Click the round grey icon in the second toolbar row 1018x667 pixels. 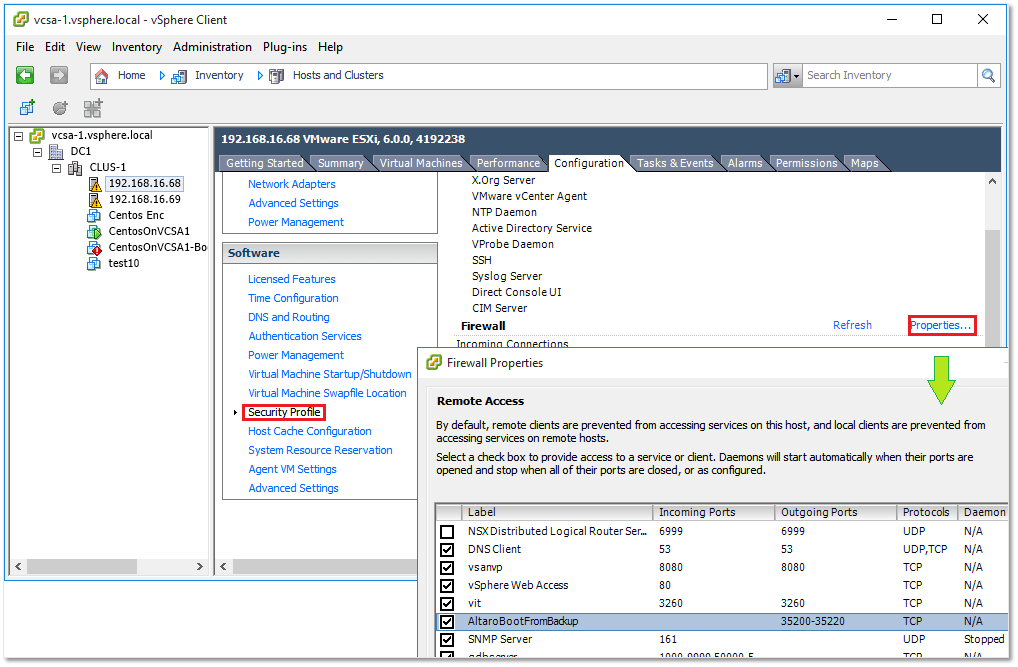click(x=60, y=108)
